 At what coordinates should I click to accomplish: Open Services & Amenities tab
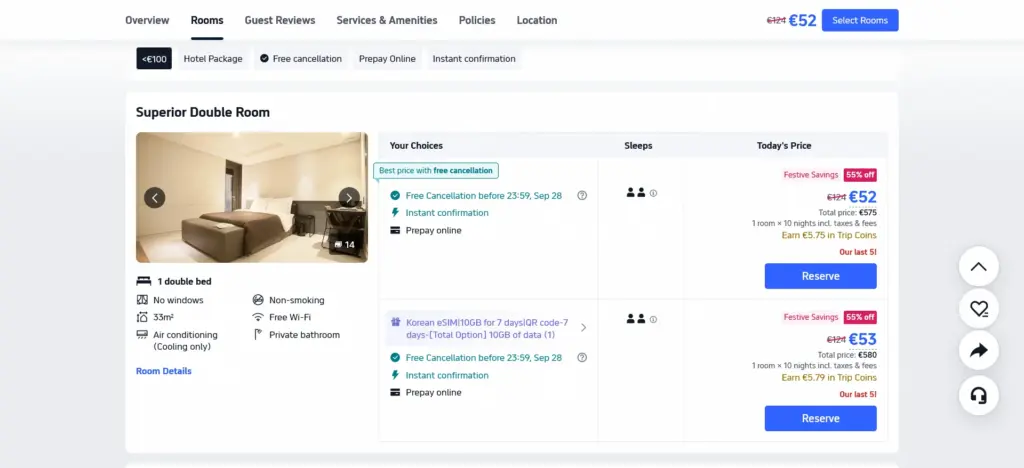click(x=387, y=20)
